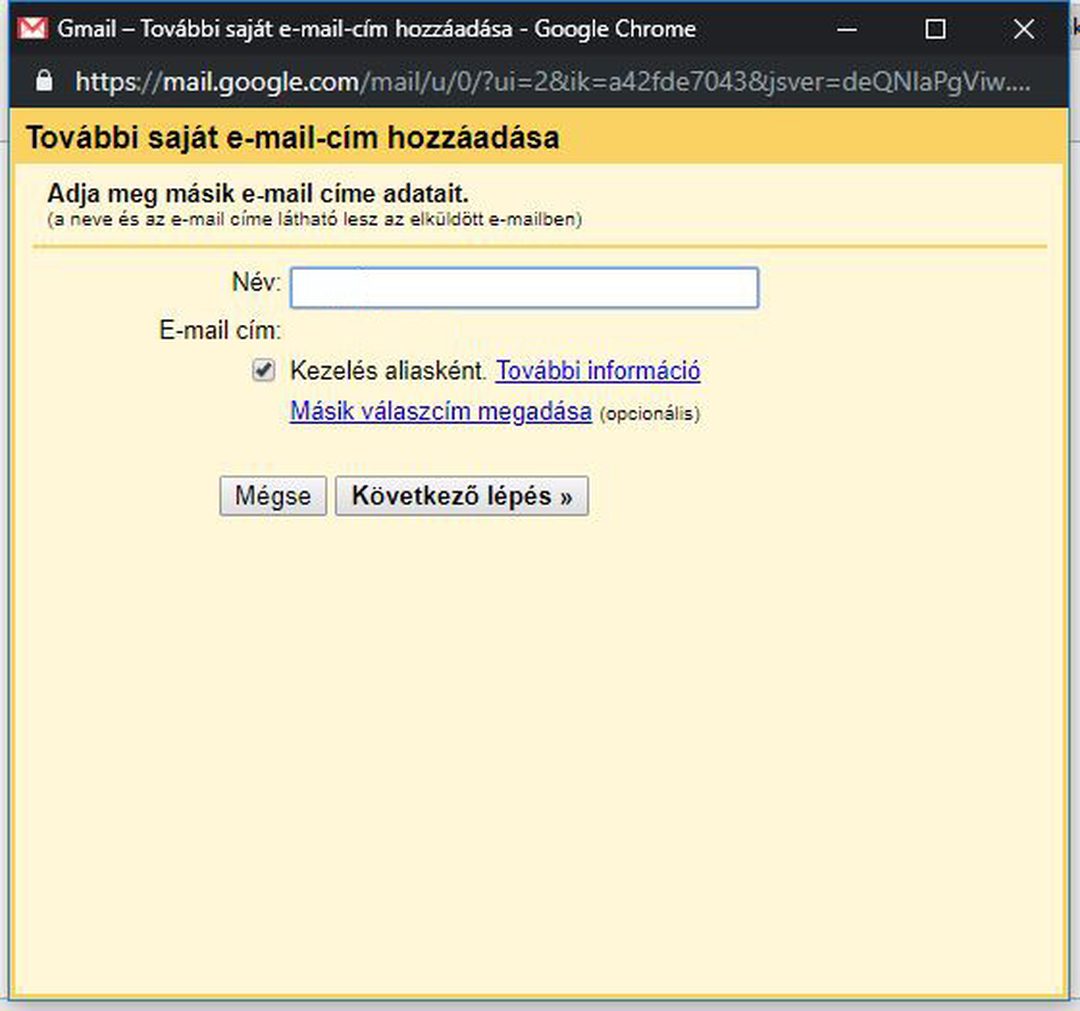This screenshot has width=1080, height=1011.
Task: Maximize the Gmail popup window
Action: 935,29
